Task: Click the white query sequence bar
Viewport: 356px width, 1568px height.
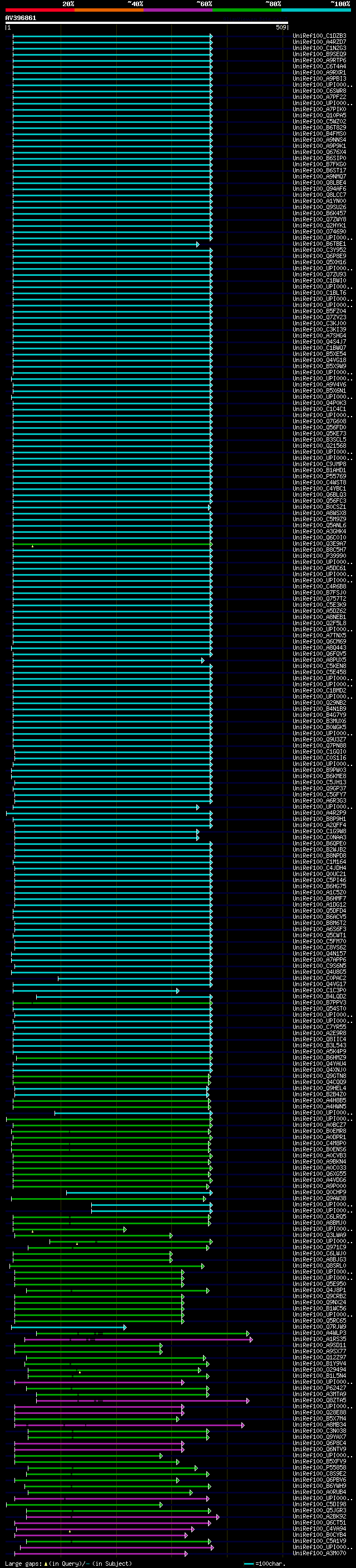Action: pyautogui.click(x=147, y=23)
